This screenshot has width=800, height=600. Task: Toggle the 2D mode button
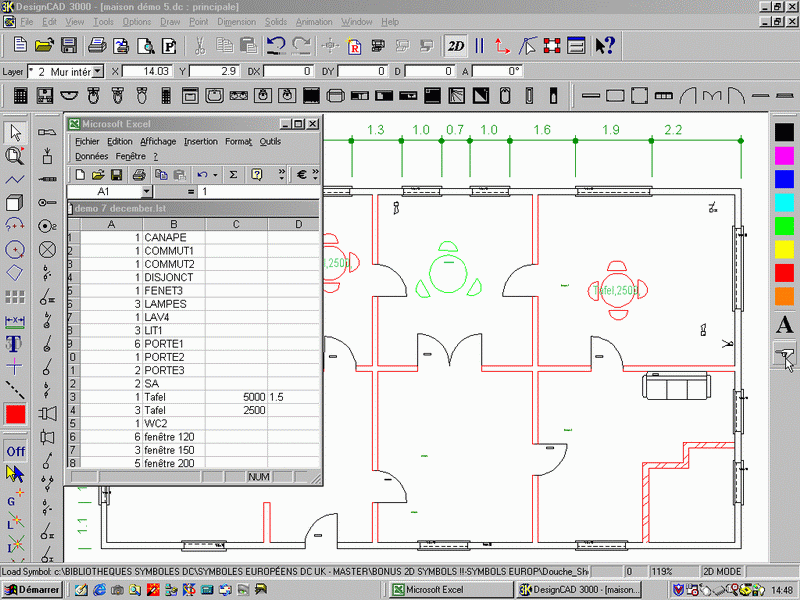(455, 46)
